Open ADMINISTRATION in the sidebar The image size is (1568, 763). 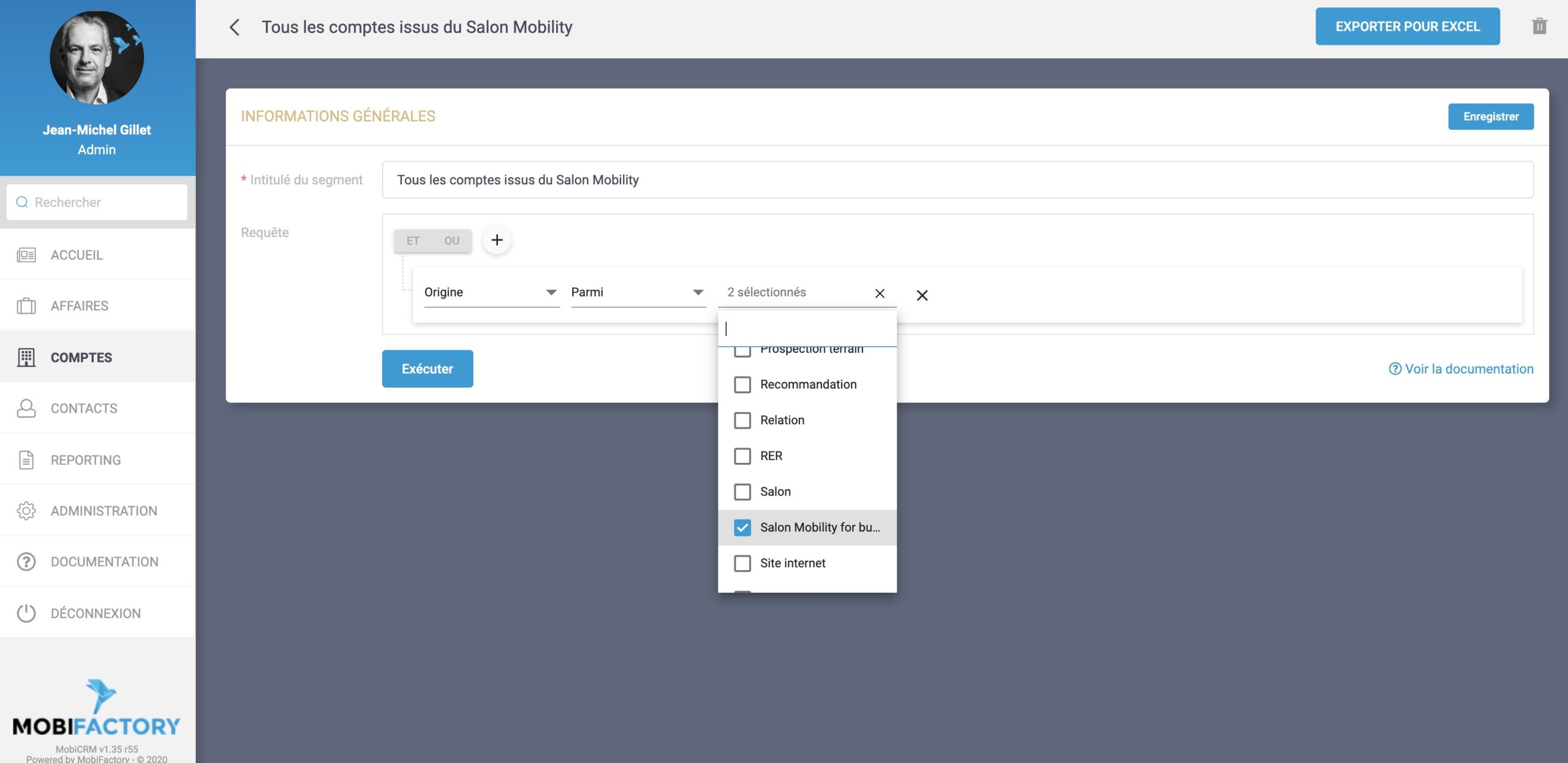[x=98, y=511]
